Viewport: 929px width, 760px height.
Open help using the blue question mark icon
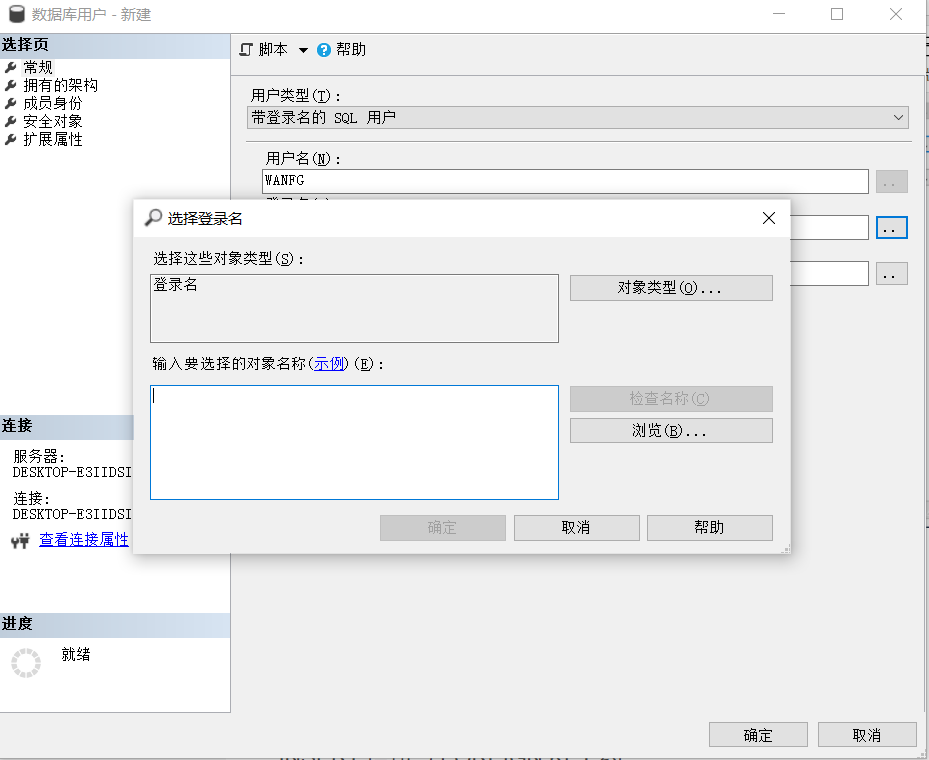[x=322, y=47]
